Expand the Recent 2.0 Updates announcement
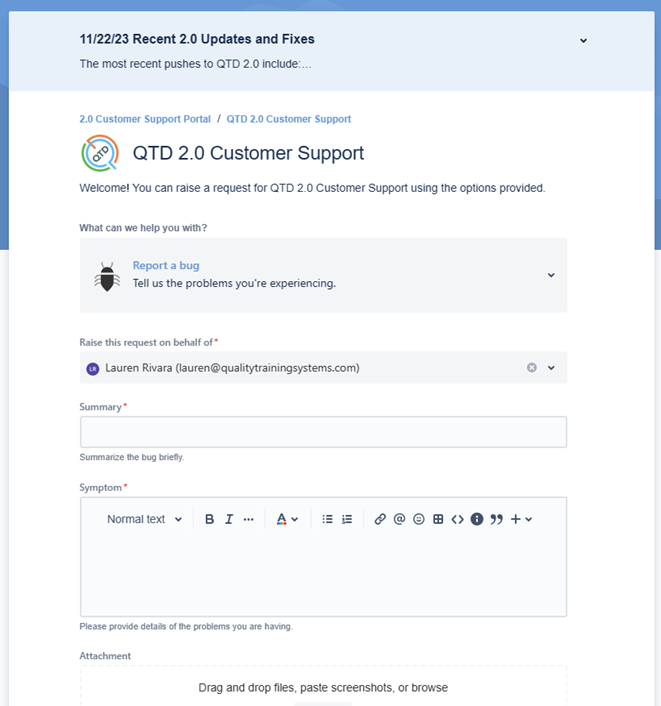The height and width of the screenshot is (706, 661). click(583, 41)
